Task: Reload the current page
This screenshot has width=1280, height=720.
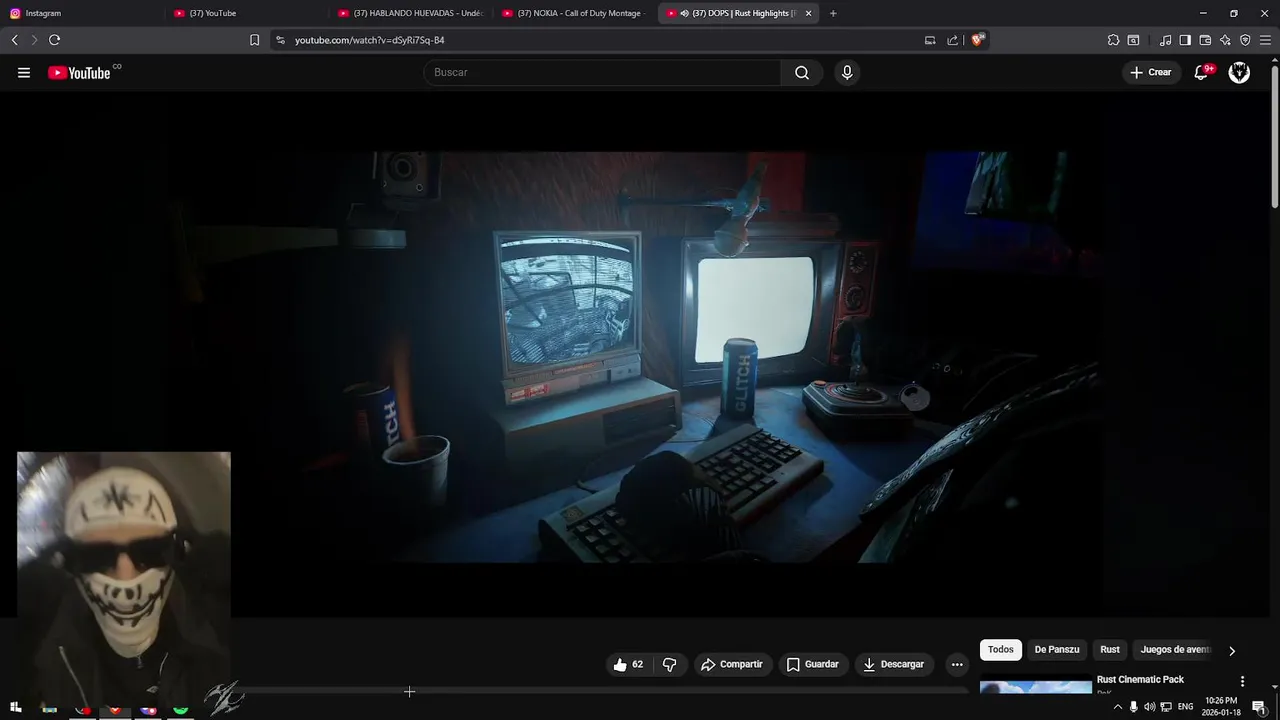Action: [54, 40]
